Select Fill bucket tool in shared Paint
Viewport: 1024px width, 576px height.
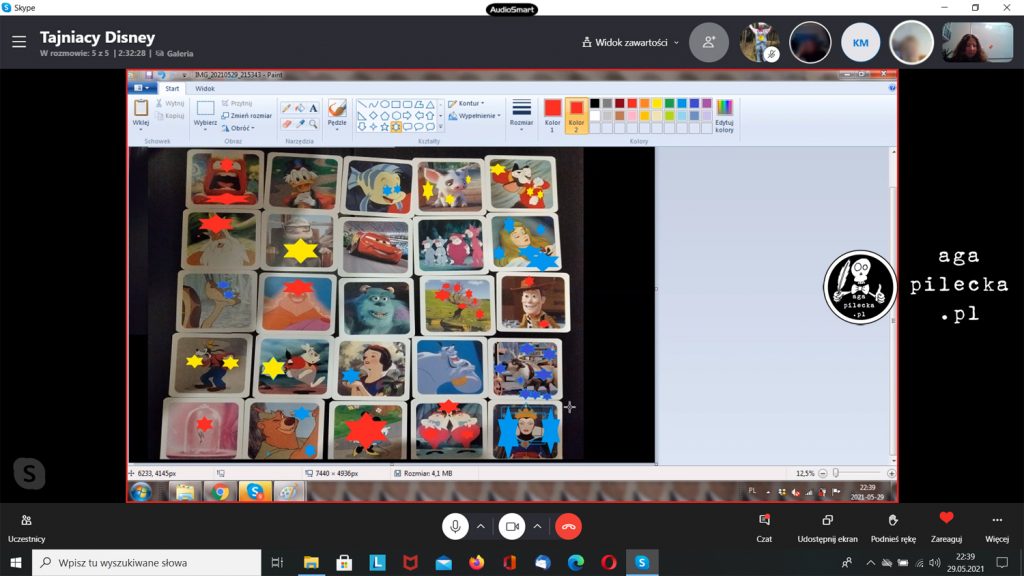[x=300, y=108]
